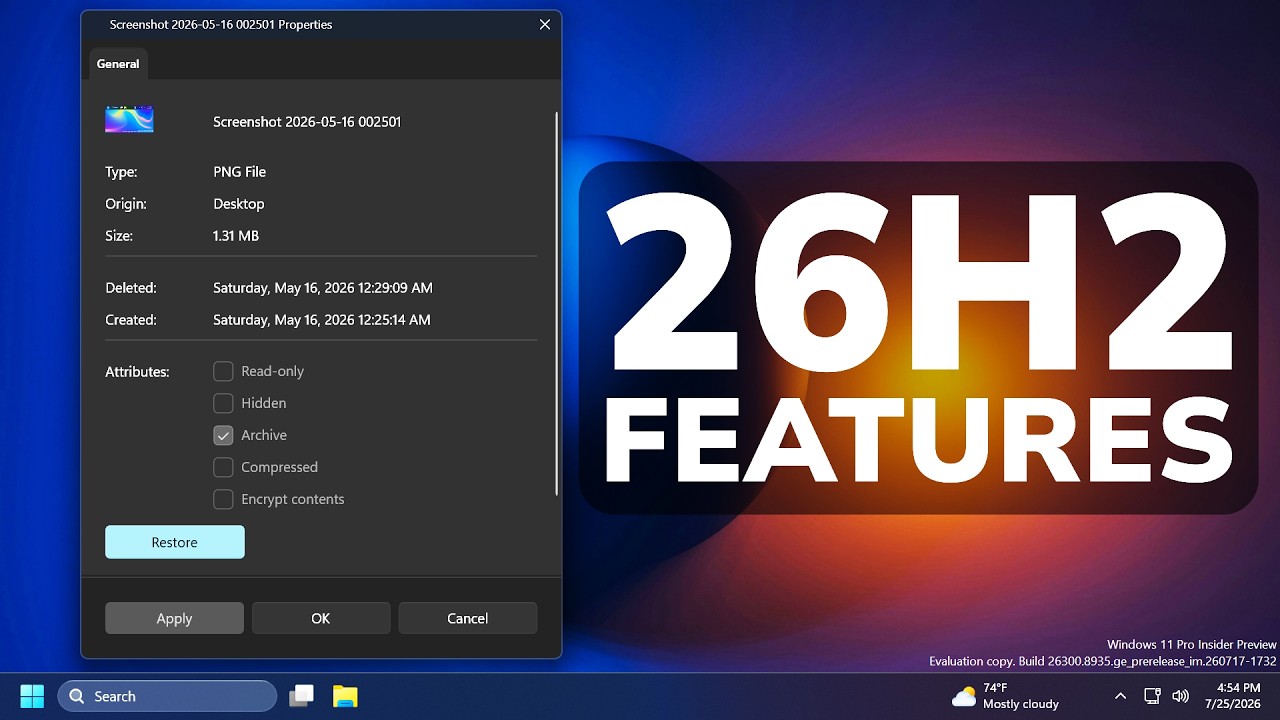Image resolution: width=1280 pixels, height=720 pixels.
Task: Select the General tab
Action: tap(118, 63)
